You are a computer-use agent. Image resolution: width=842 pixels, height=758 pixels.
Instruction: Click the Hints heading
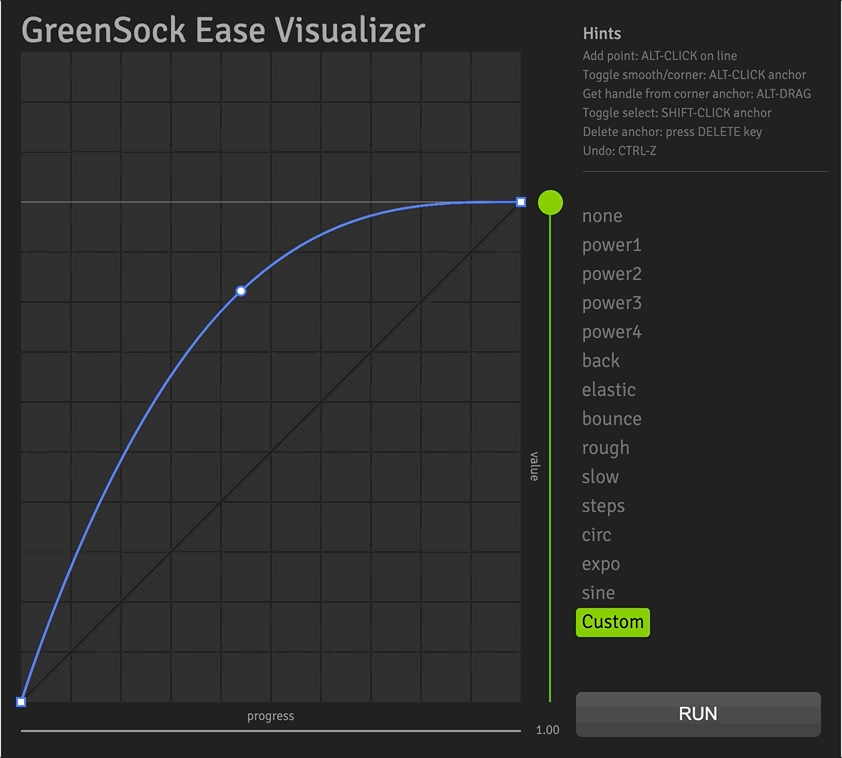point(602,33)
